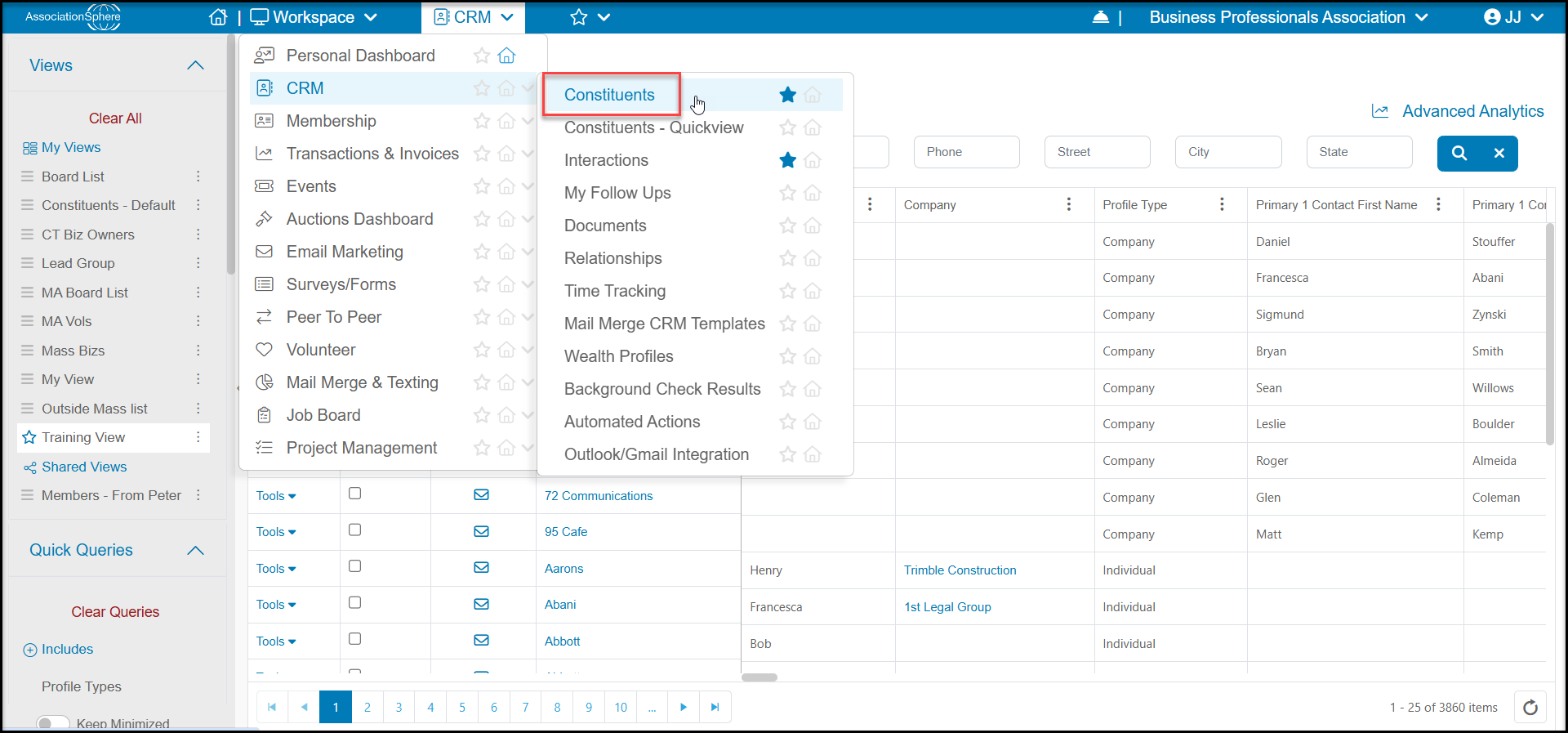The image size is (1568, 733).
Task: Star the Constituents - Quickview menu item
Action: (788, 127)
